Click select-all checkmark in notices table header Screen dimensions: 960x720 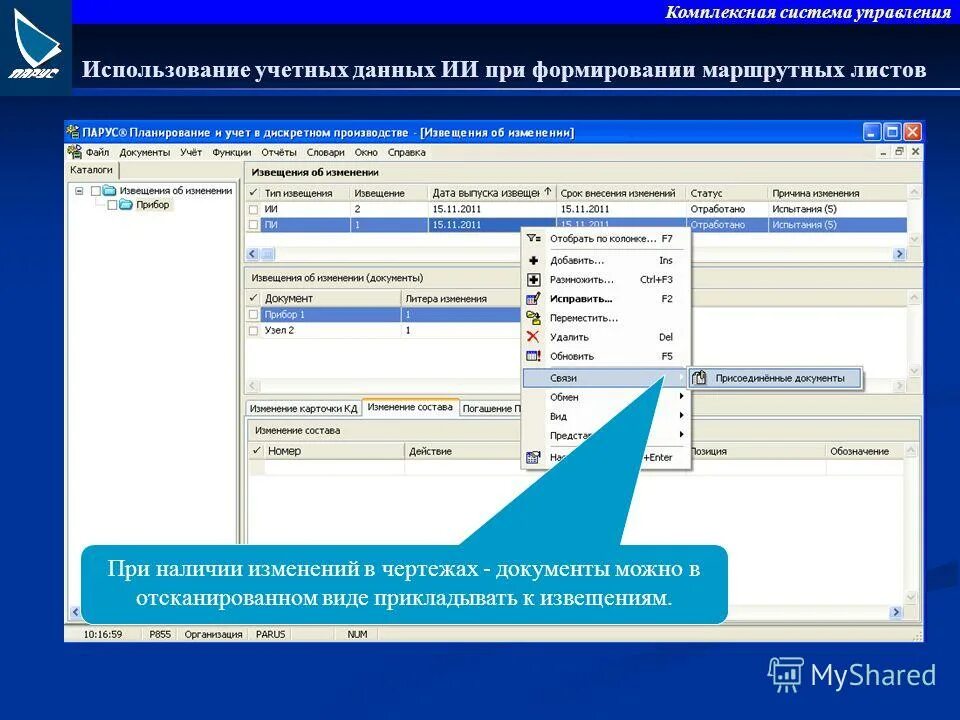[x=253, y=193]
